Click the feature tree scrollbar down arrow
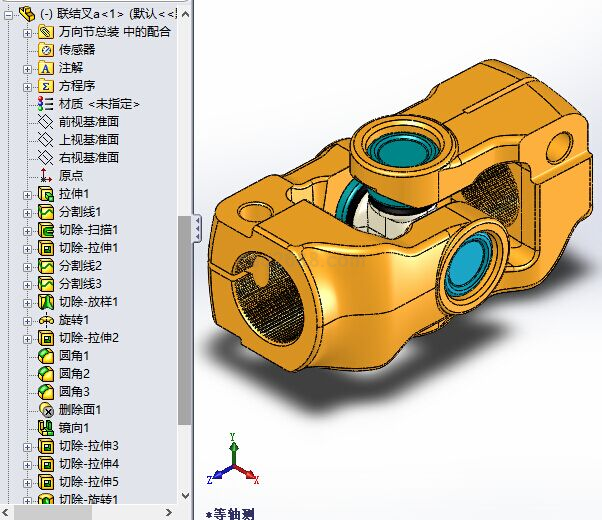The width and height of the screenshot is (602, 520). click(184, 494)
